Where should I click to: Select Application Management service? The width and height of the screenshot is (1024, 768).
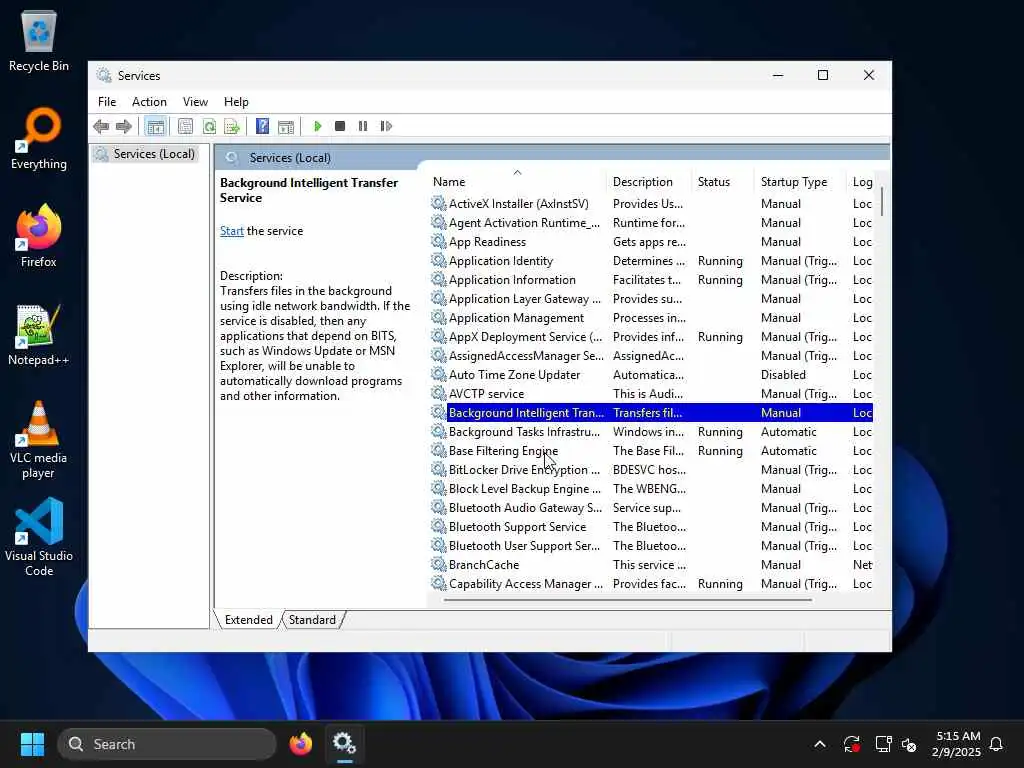(651, 318)
